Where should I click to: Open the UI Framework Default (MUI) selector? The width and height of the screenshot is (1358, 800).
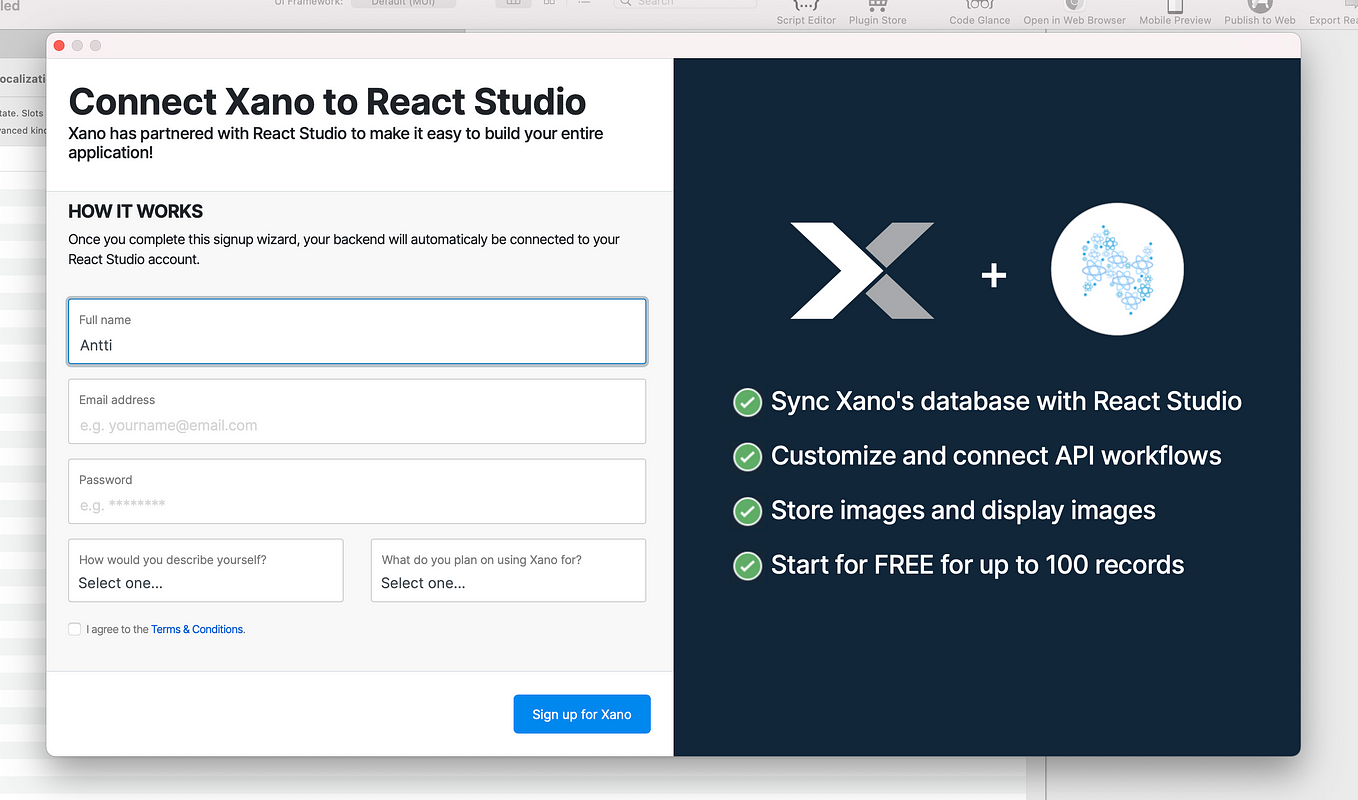(x=404, y=3)
